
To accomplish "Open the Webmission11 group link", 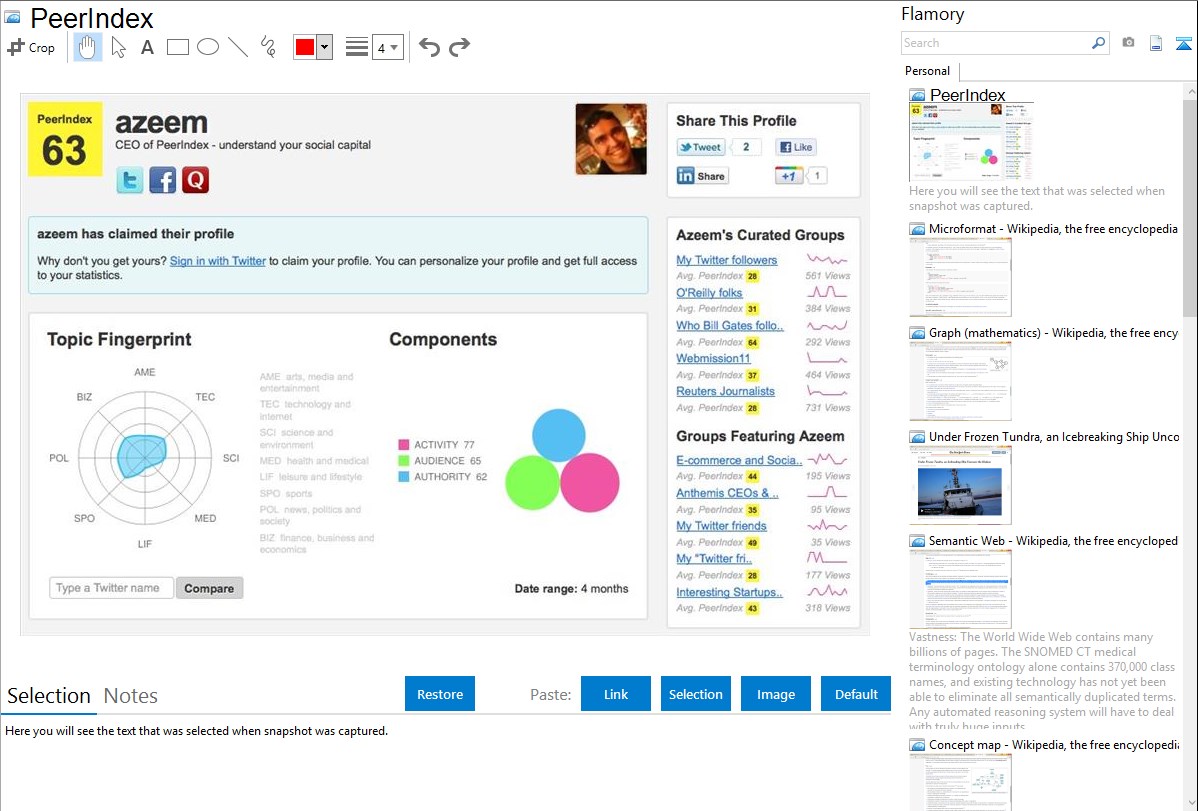I will 713,358.
